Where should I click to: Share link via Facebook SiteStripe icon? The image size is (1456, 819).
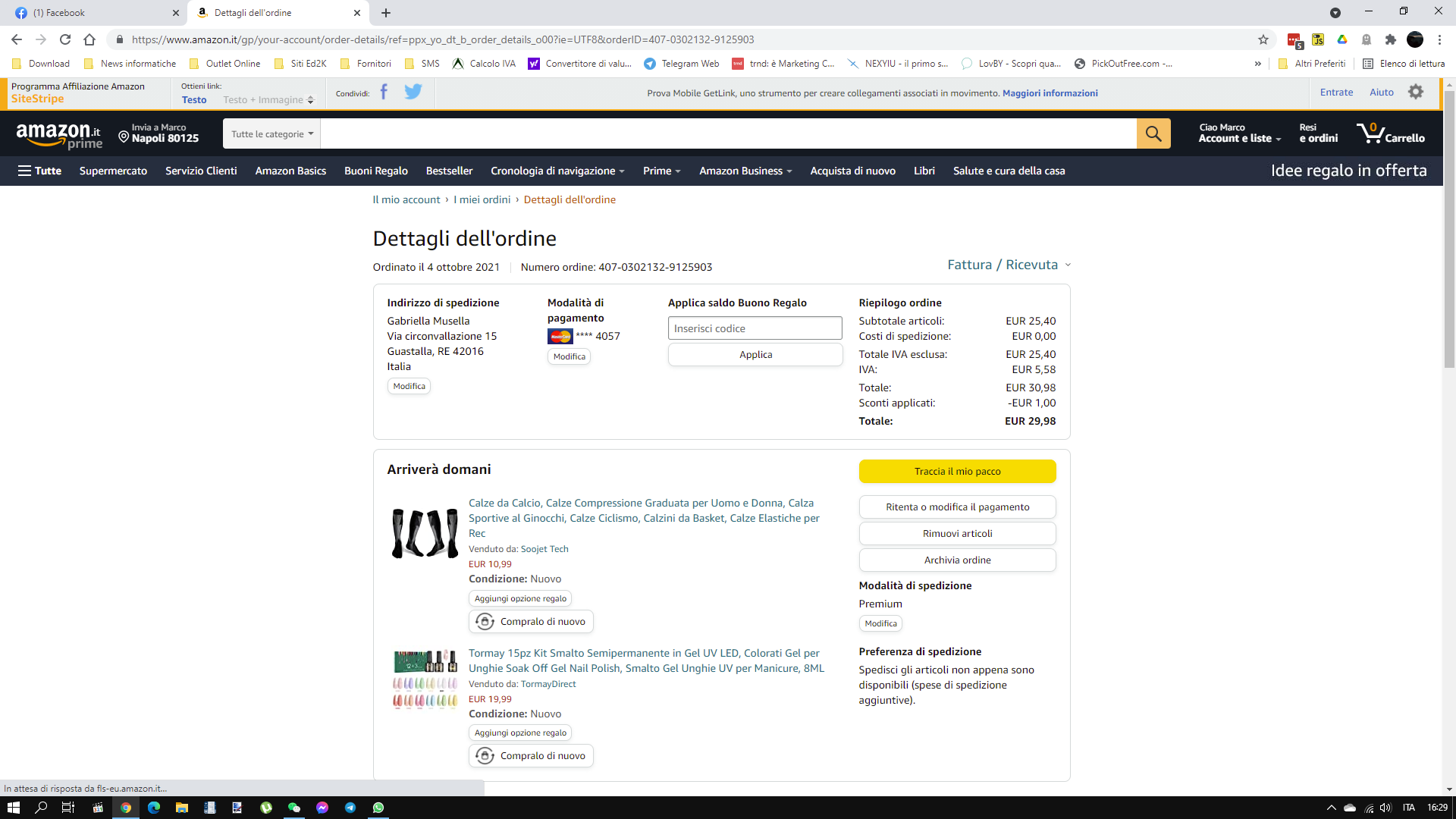click(x=384, y=93)
